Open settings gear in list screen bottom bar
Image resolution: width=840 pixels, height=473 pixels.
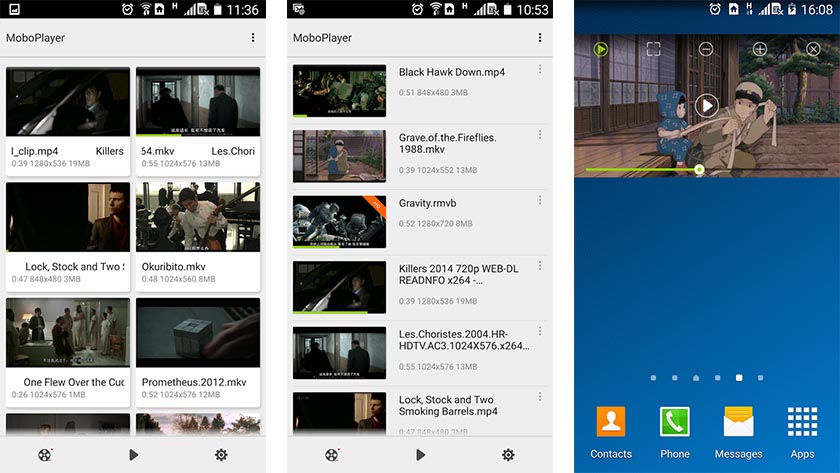point(508,455)
